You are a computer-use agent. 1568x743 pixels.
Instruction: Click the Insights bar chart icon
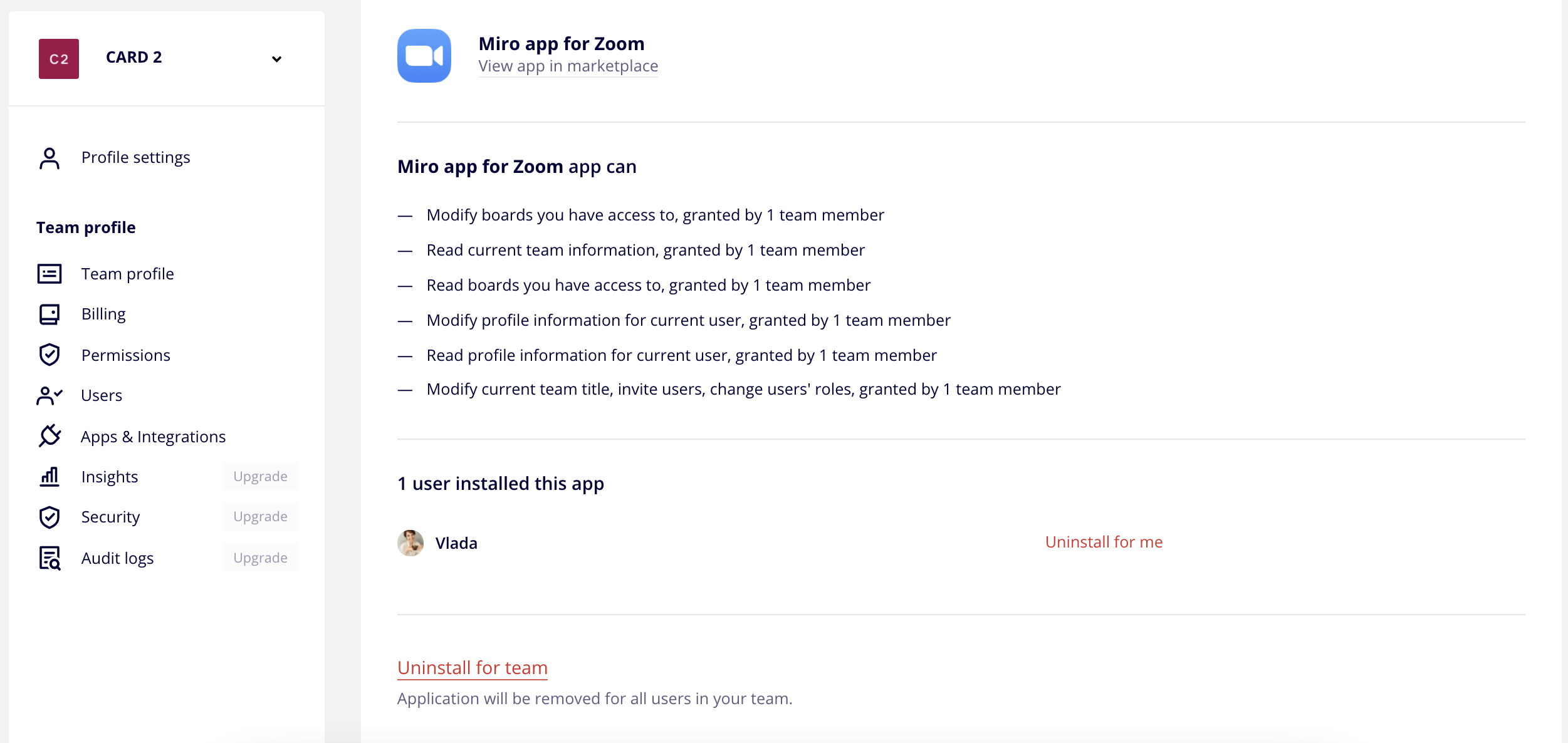(x=50, y=477)
